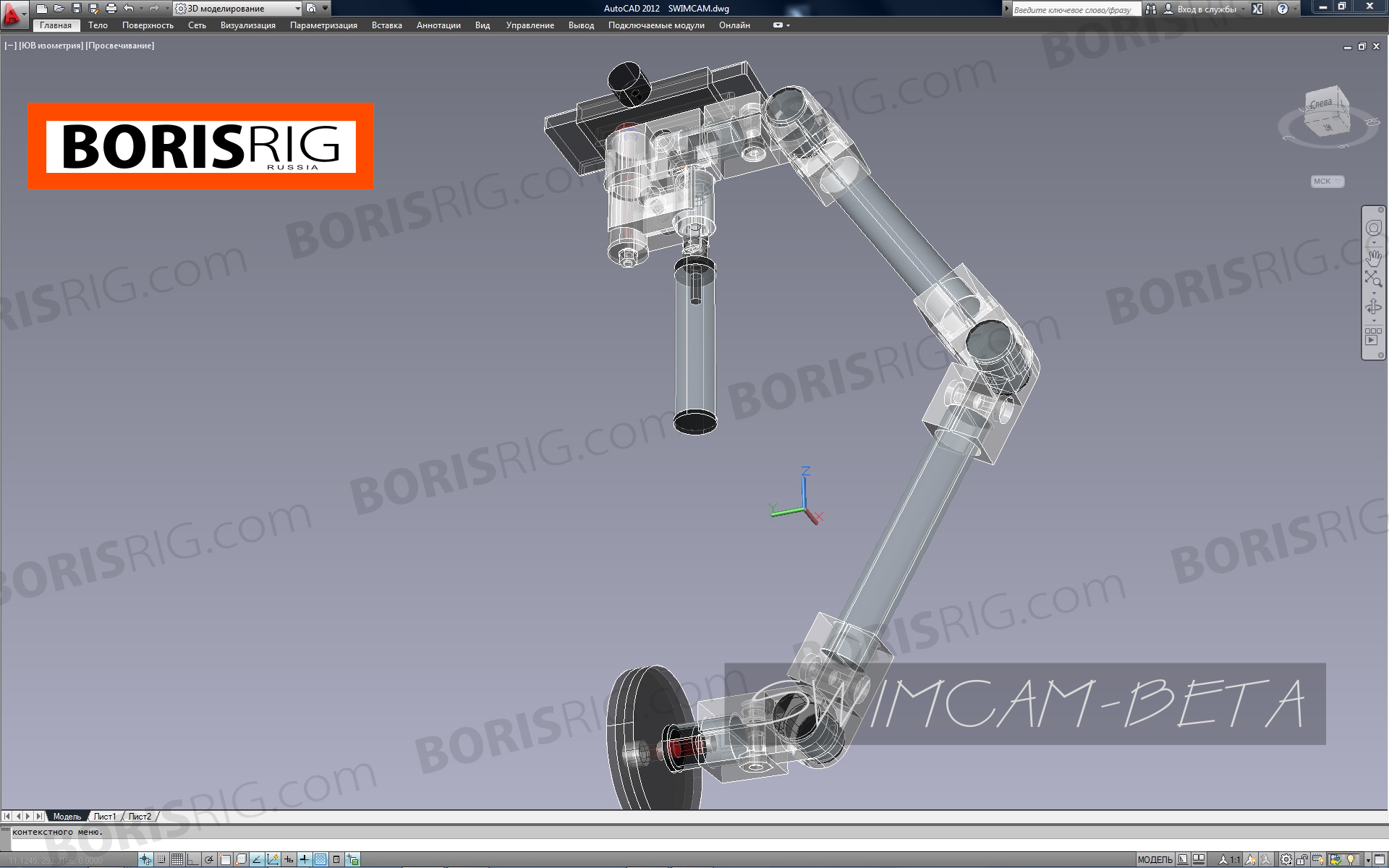The width and height of the screenshot is (1389, 868).
Task: Click the New drawing icon
Action: [x=42, y=9]
